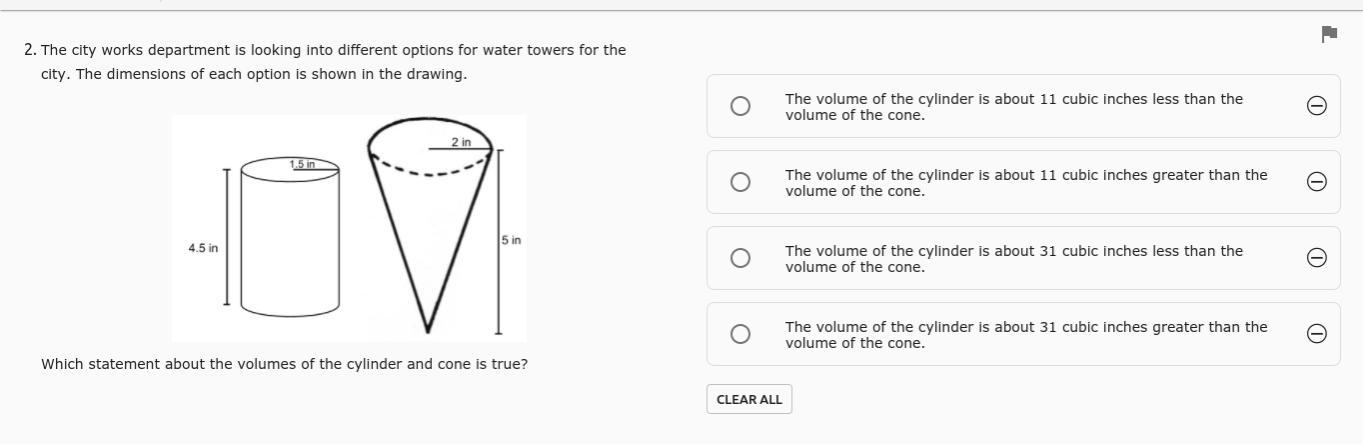Click the cylinder and cone drawing
Viewport: 1363px width, 444px height.
[349, 228]
